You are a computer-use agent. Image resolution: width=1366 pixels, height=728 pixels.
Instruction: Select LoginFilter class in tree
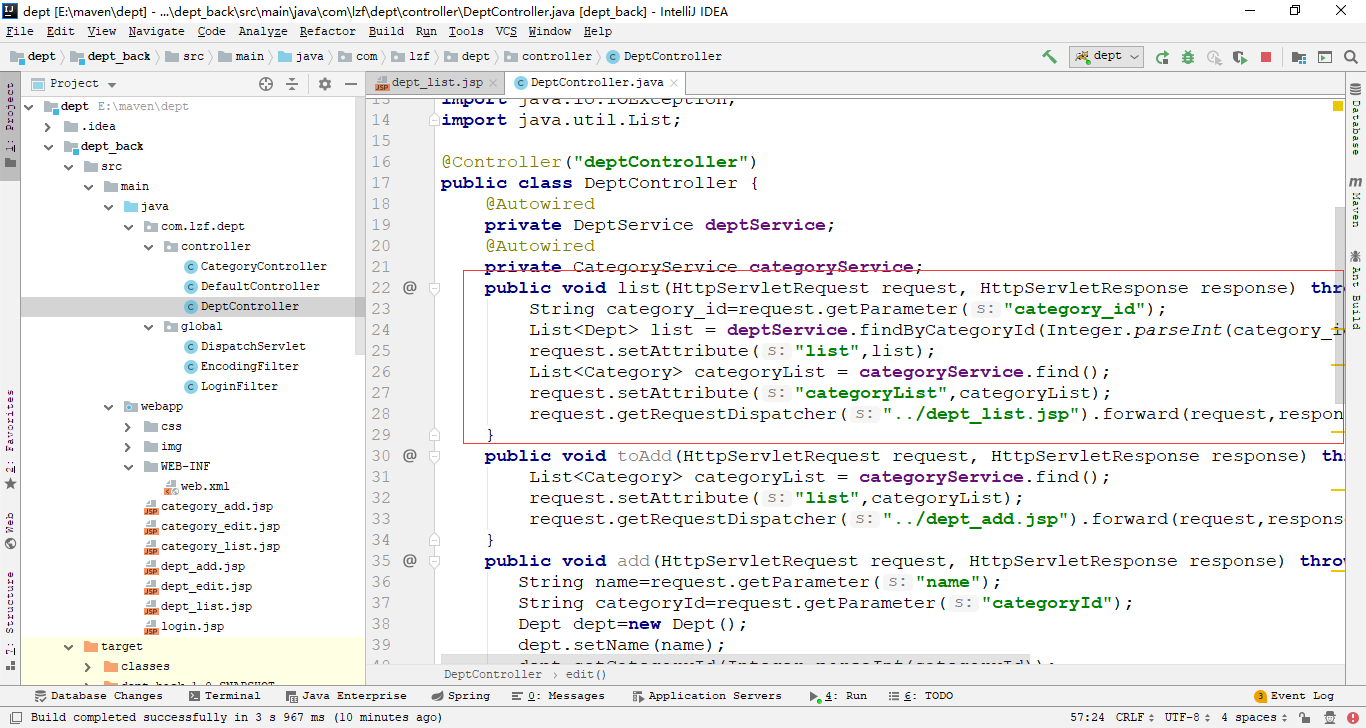point(231,386)
